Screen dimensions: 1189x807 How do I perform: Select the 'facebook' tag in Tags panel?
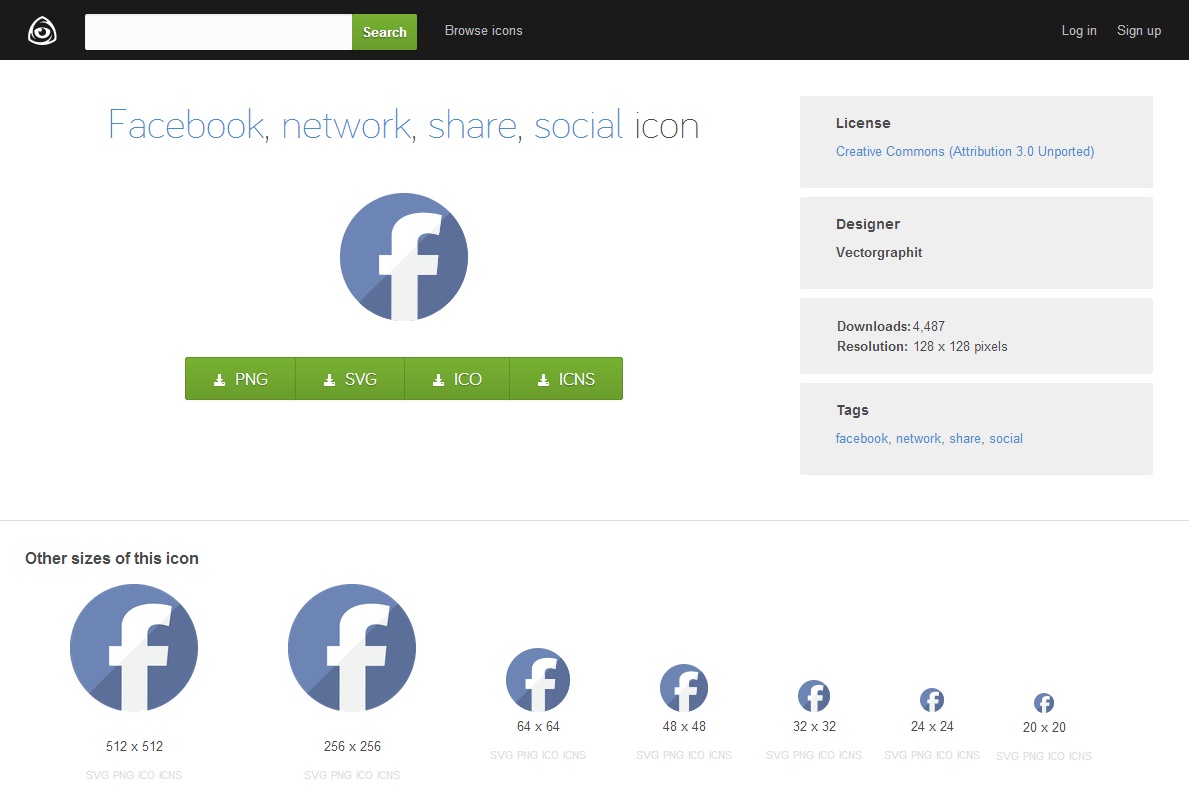point(861,438)
